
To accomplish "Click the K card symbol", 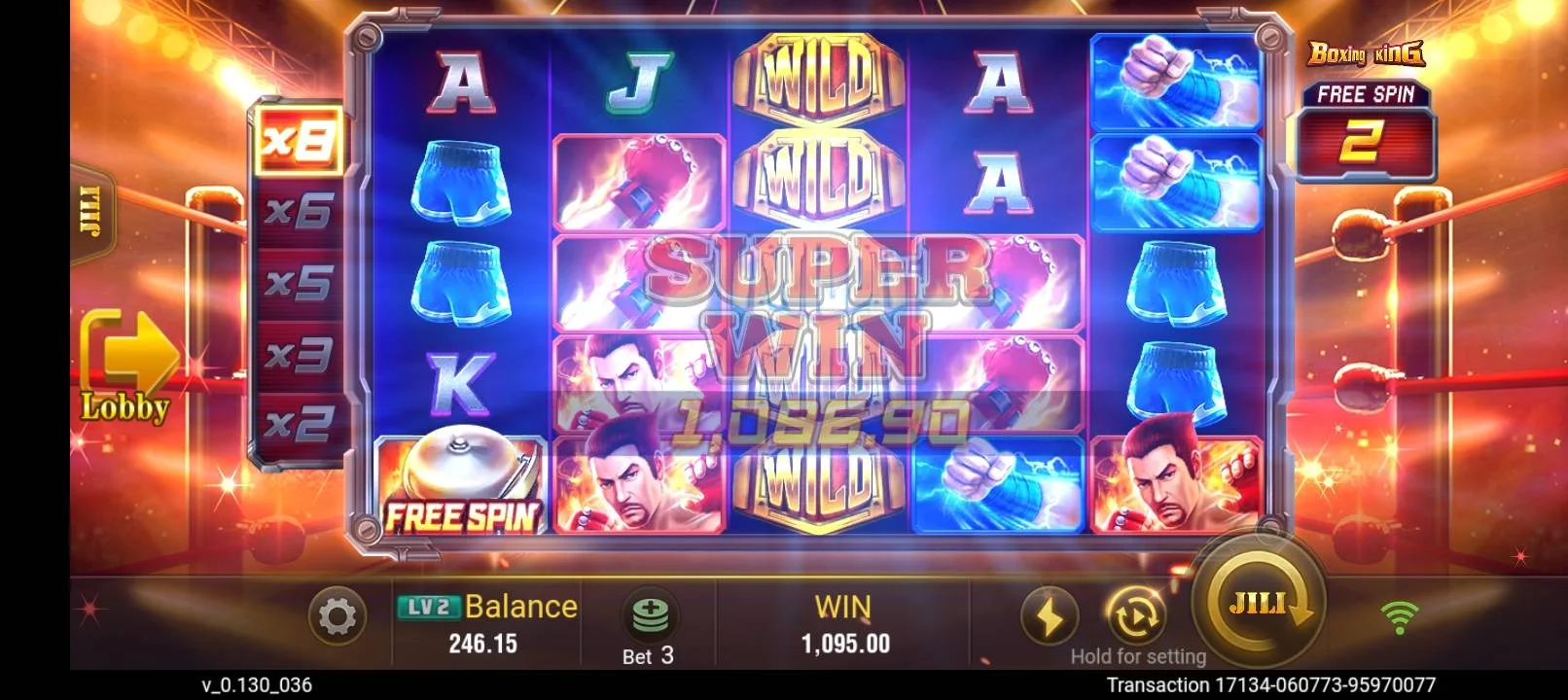I will coord(459,382).
